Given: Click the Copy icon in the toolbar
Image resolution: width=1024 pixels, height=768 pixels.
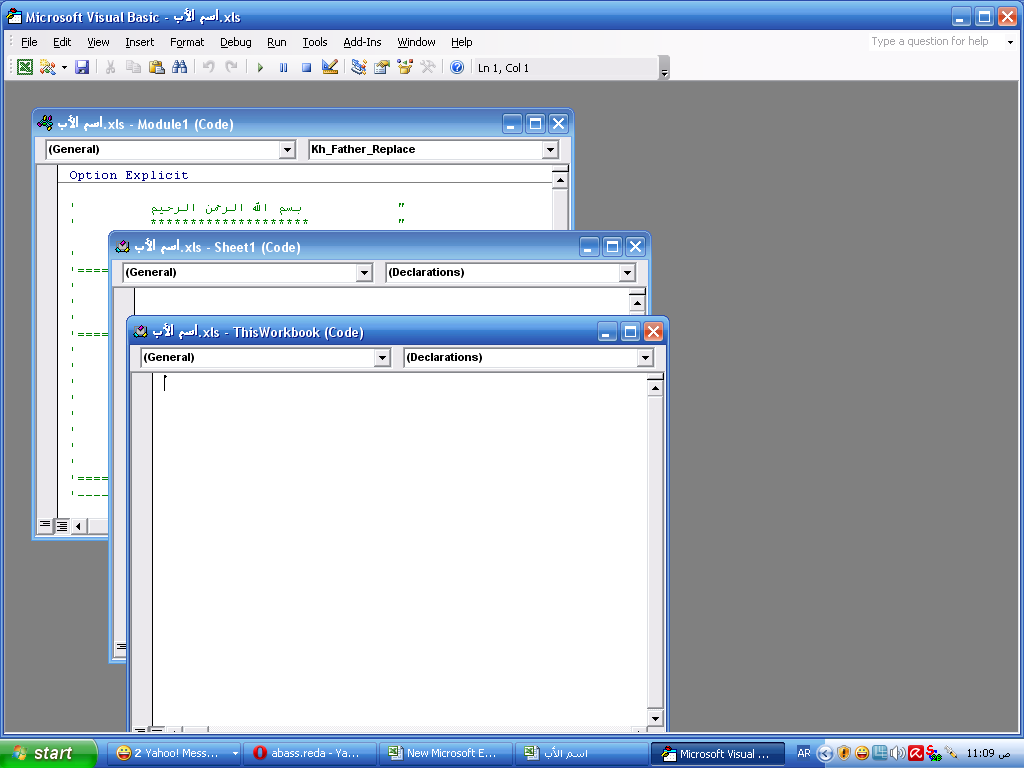Looking at the screenshot, I should point(133,67).
